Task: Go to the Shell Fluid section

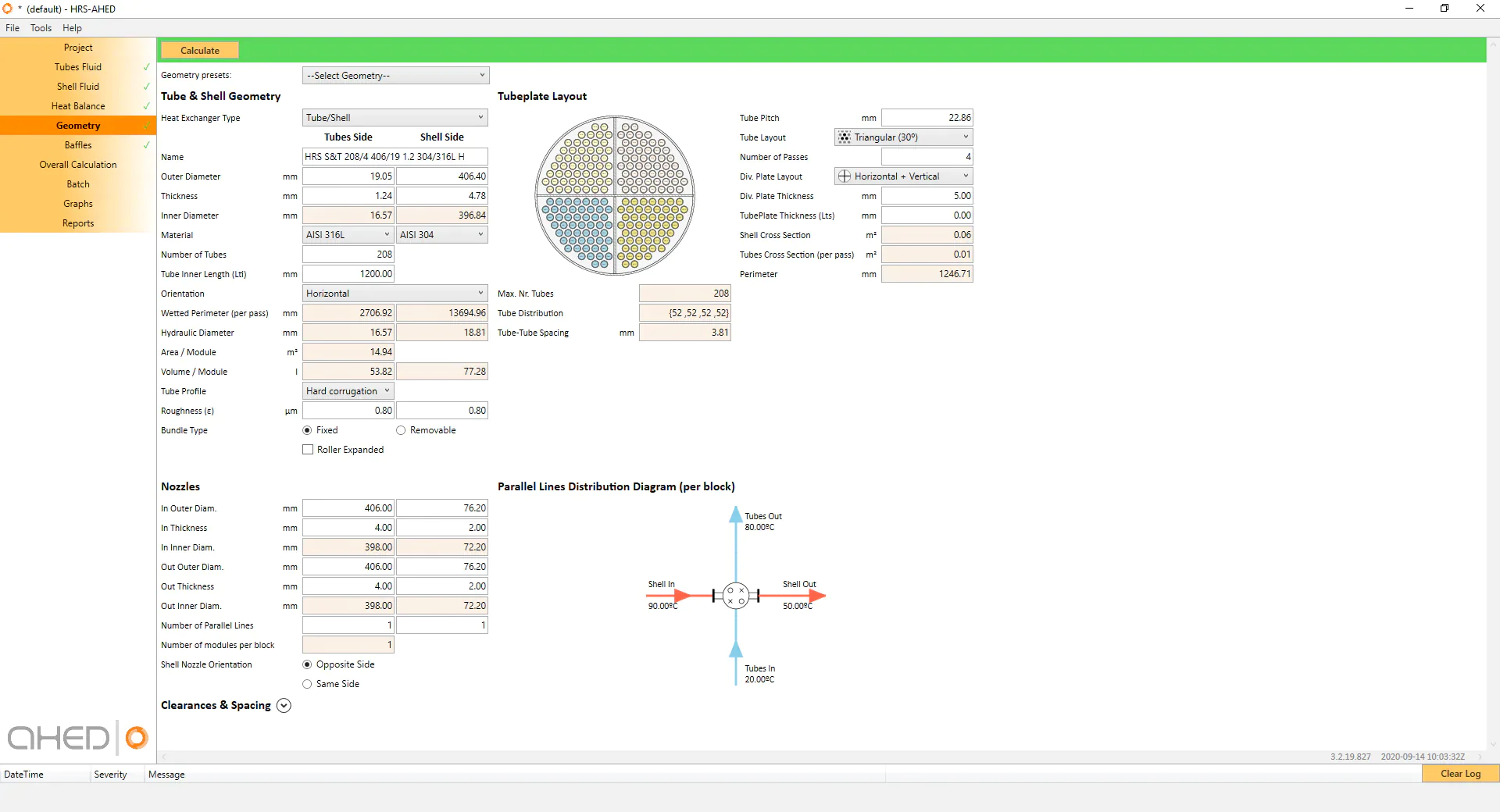Action: (x=78, y=87)
